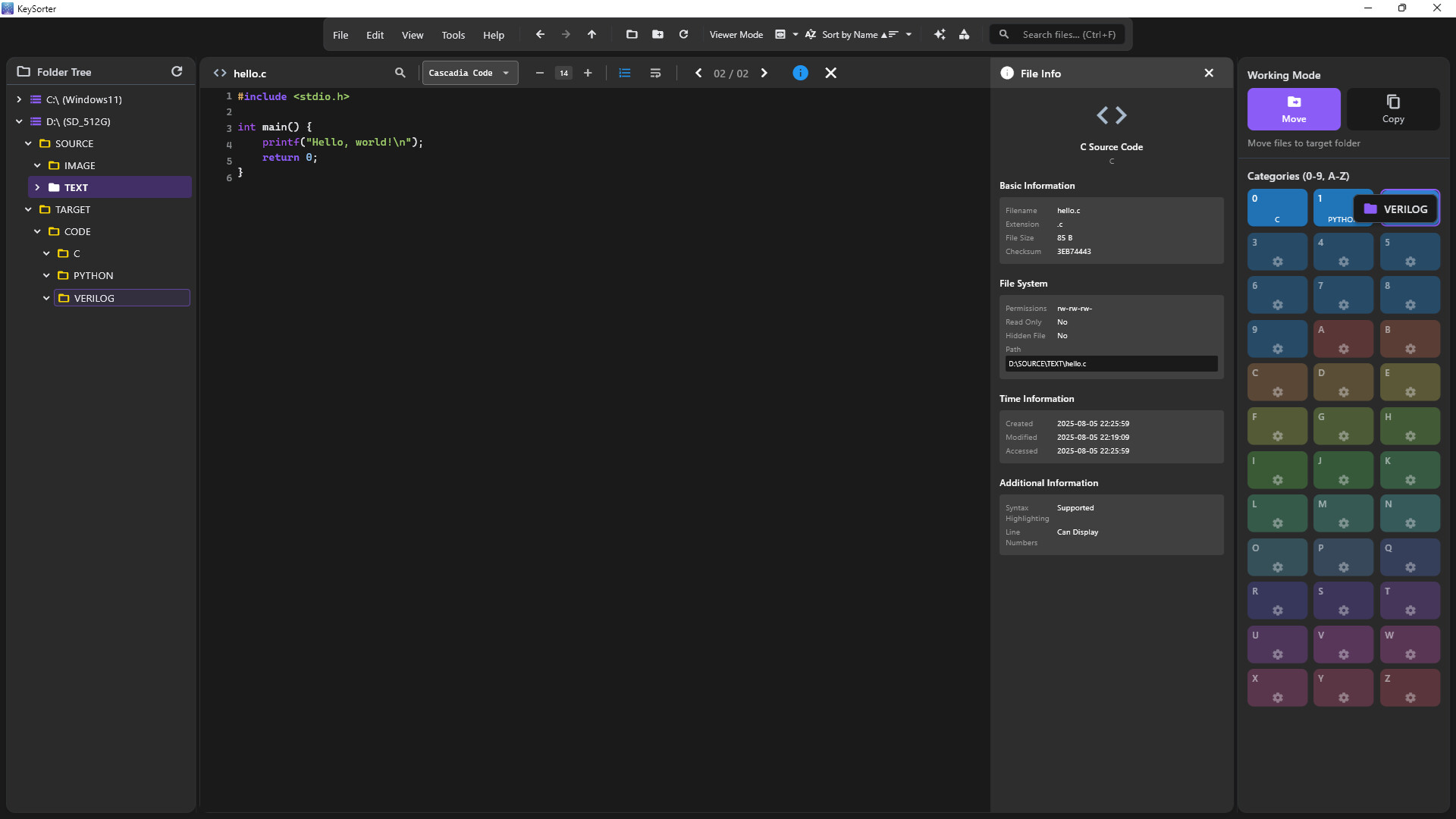Open search within the hello.c viewer

pyautogui.click(x=400, y=73)
